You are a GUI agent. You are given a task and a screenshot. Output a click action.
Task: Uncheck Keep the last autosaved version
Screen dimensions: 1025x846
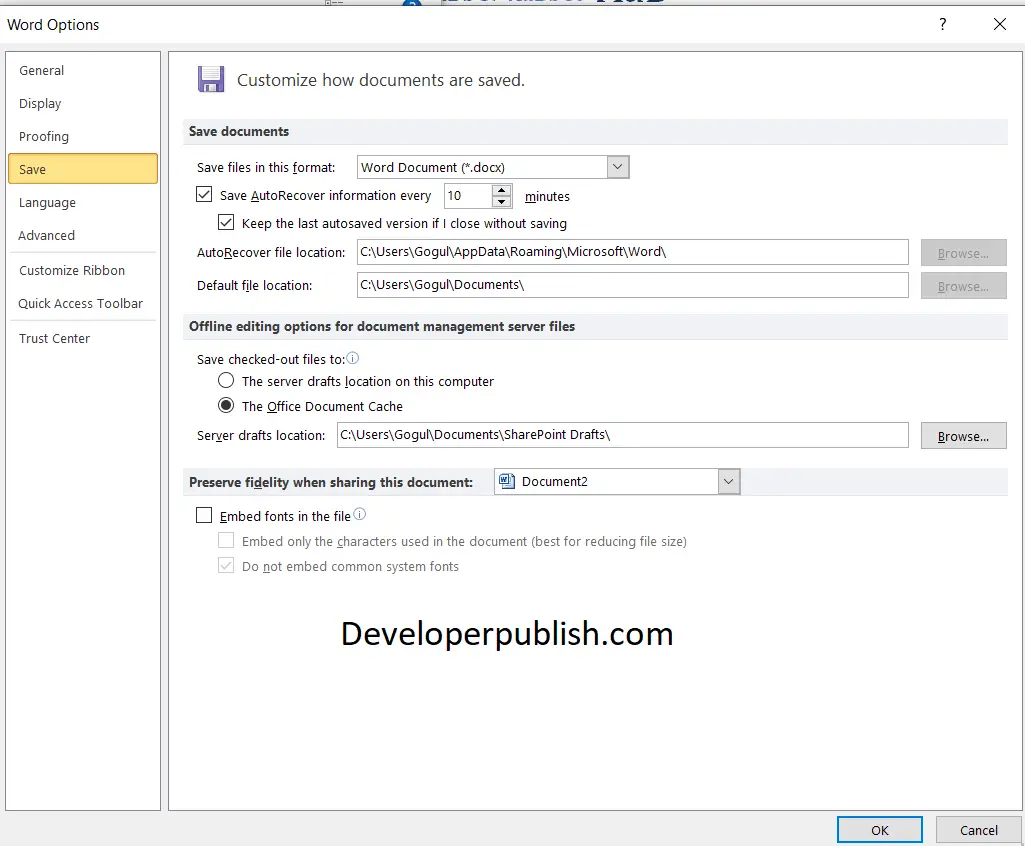(226, 222)
